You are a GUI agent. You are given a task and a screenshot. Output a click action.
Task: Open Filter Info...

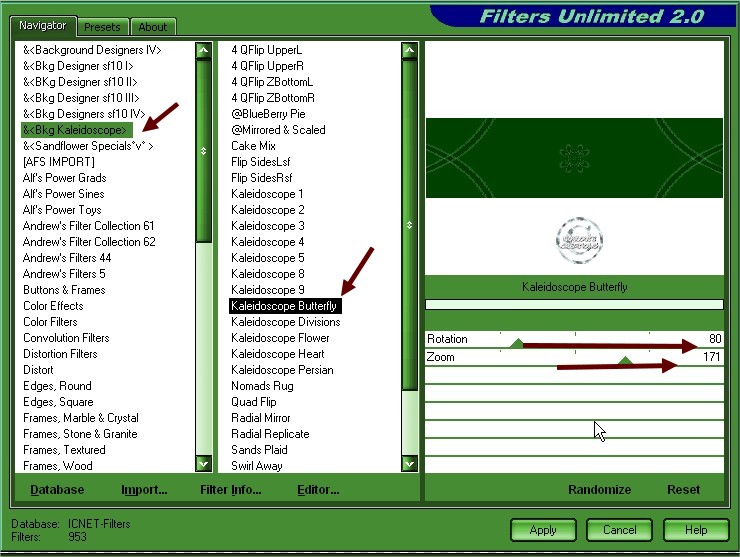tap(230, 490)
